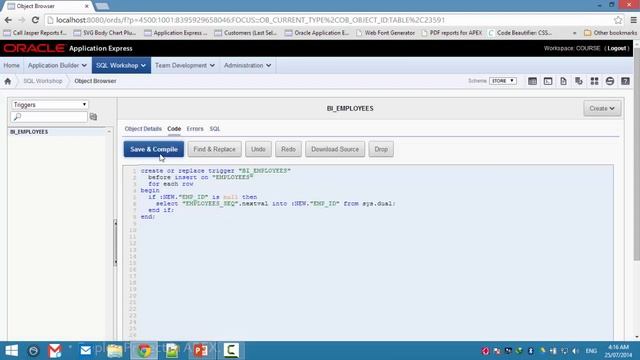Open the Camtasia taskbar icon

coord(231,351)
